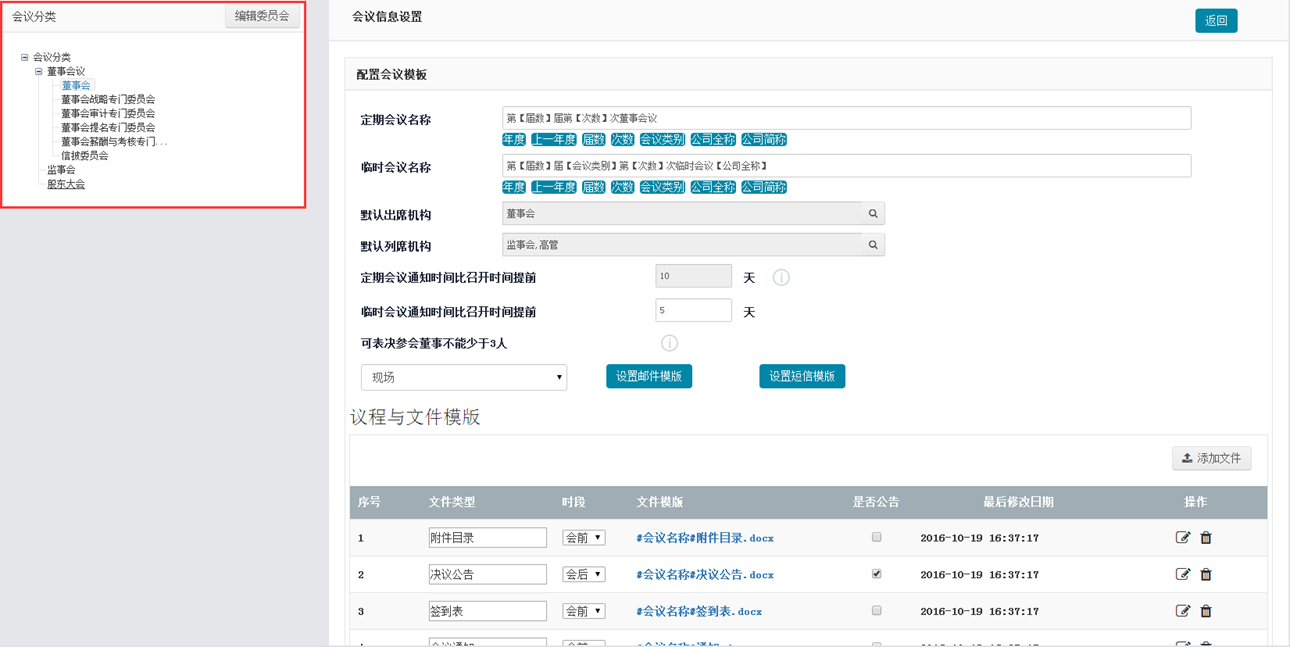Open info icon beside 可表决参会董事不能少于3人

670,343
